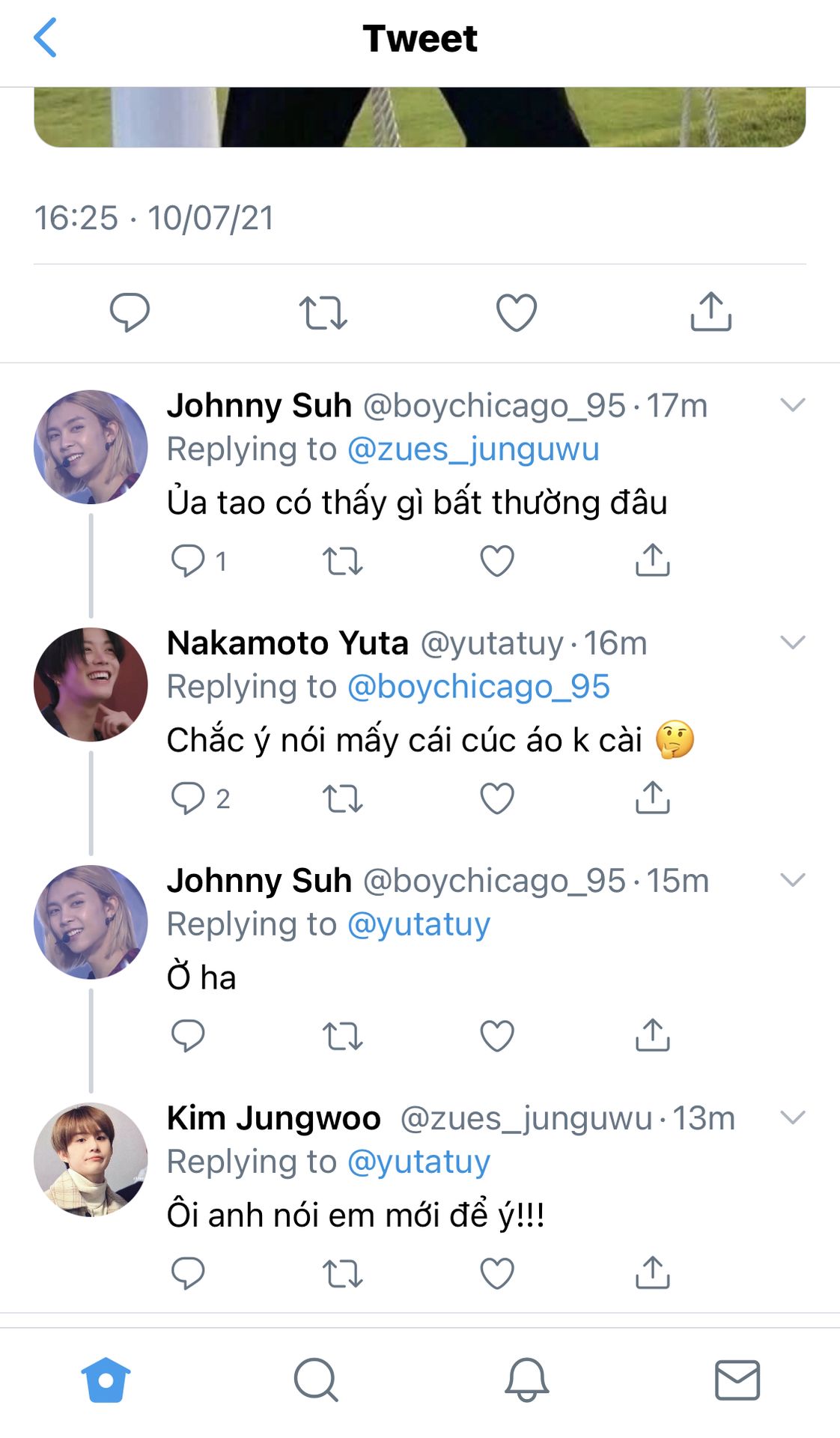The image size is (840, 1438).
Task: Go back using the blue arrow
Action: coord(45,37)
